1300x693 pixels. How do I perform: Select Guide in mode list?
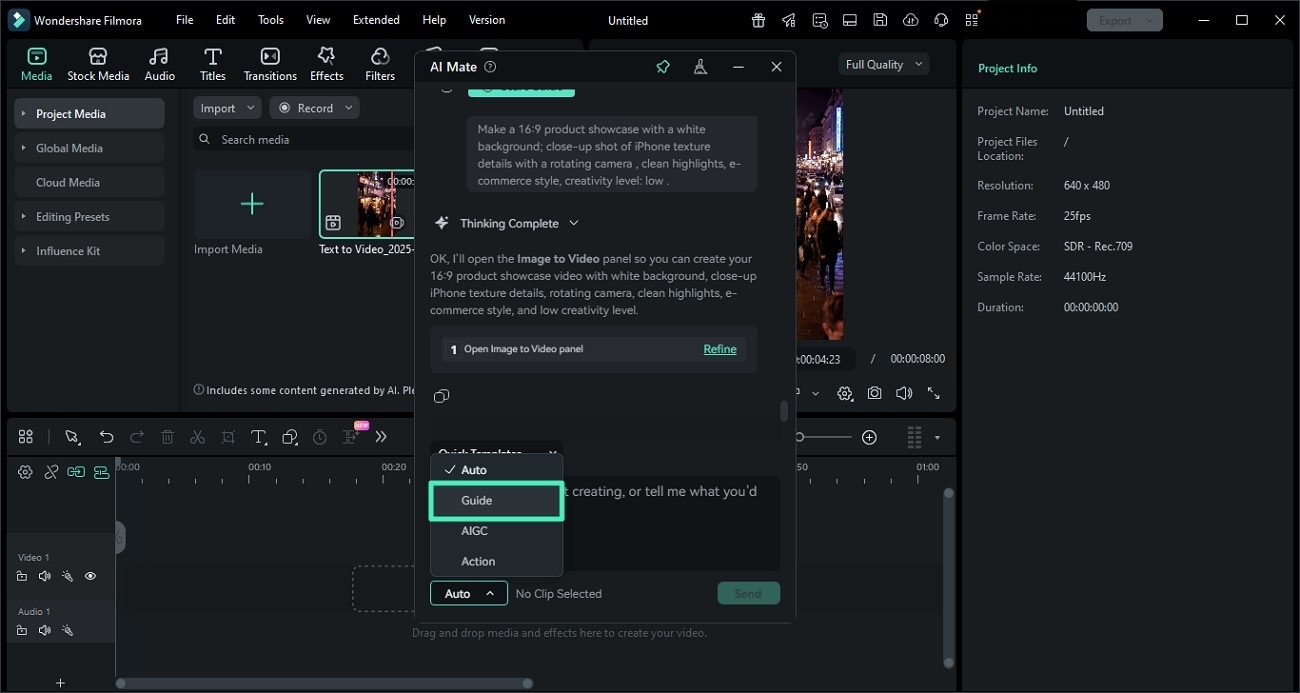tap(496, 500)
